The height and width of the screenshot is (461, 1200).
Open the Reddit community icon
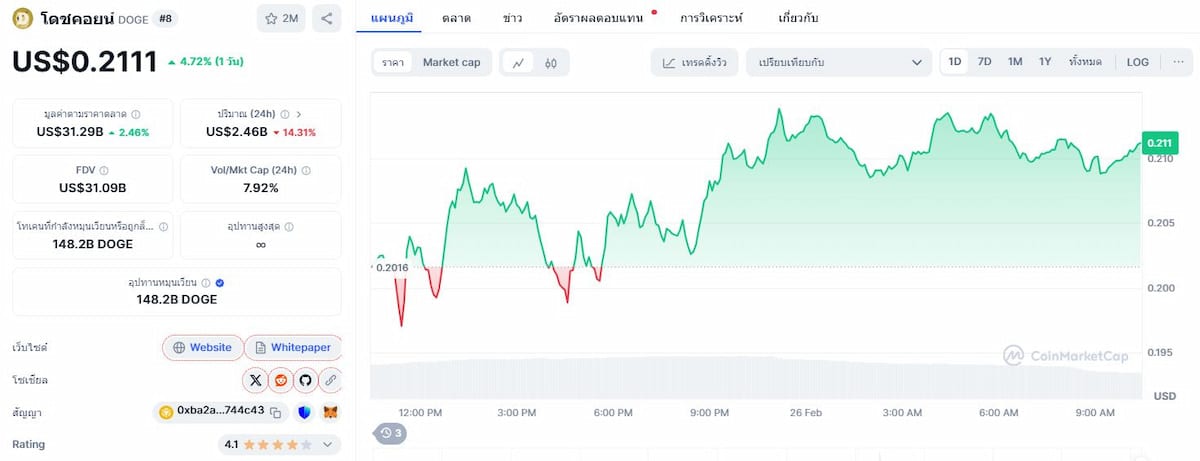(x=281, y=380)
